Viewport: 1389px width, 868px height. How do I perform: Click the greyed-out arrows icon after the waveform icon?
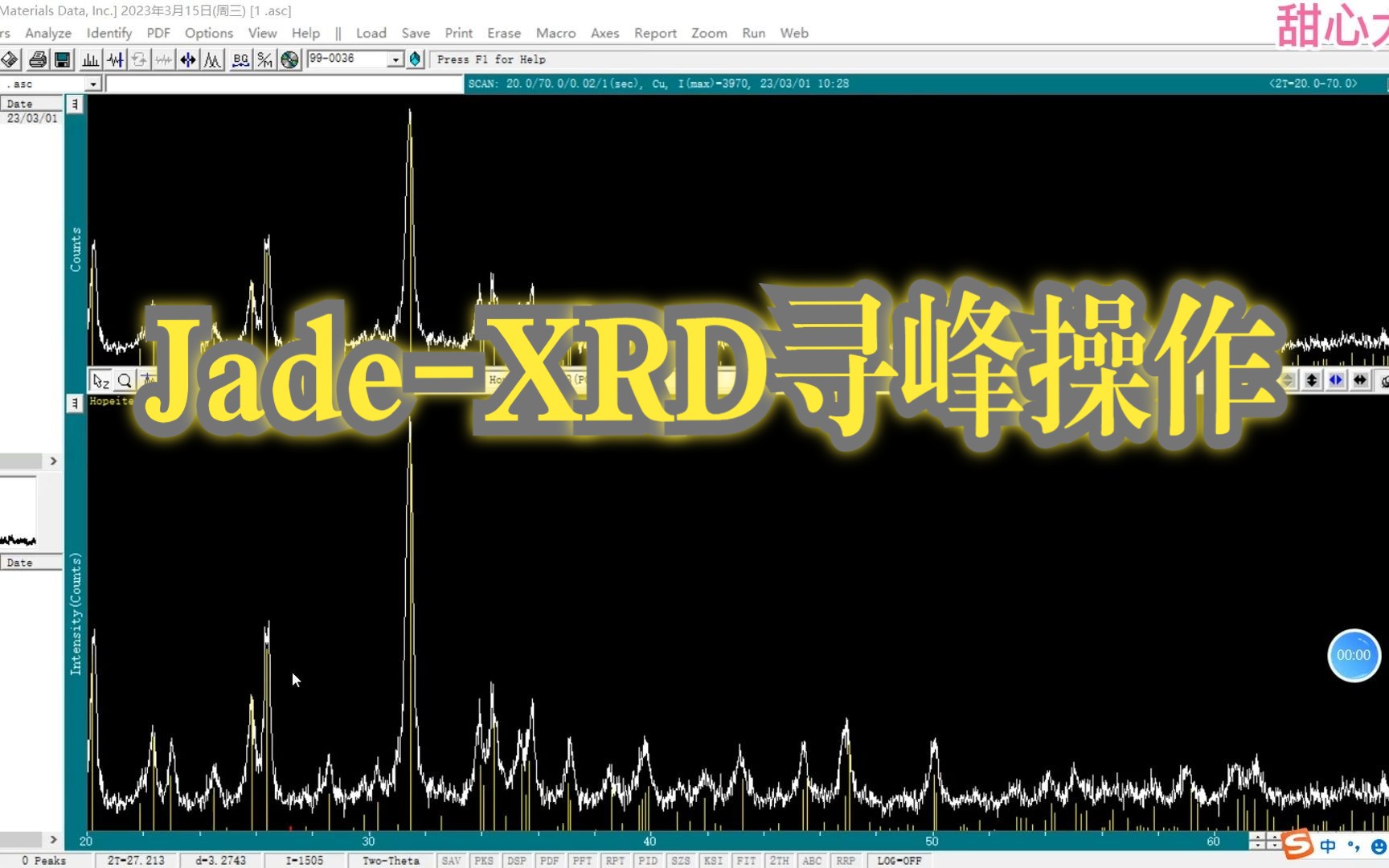(x=139, y=59)
